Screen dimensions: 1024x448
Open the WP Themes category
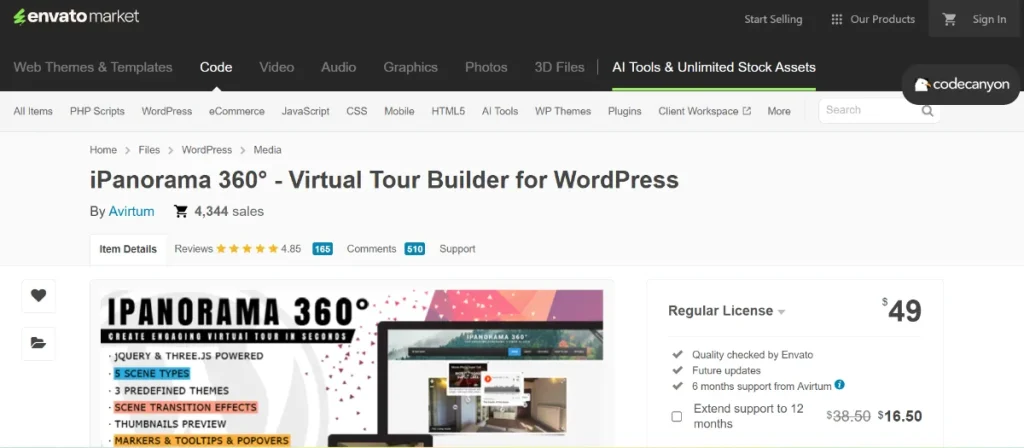pyautogui.click(x=562, y=111)
